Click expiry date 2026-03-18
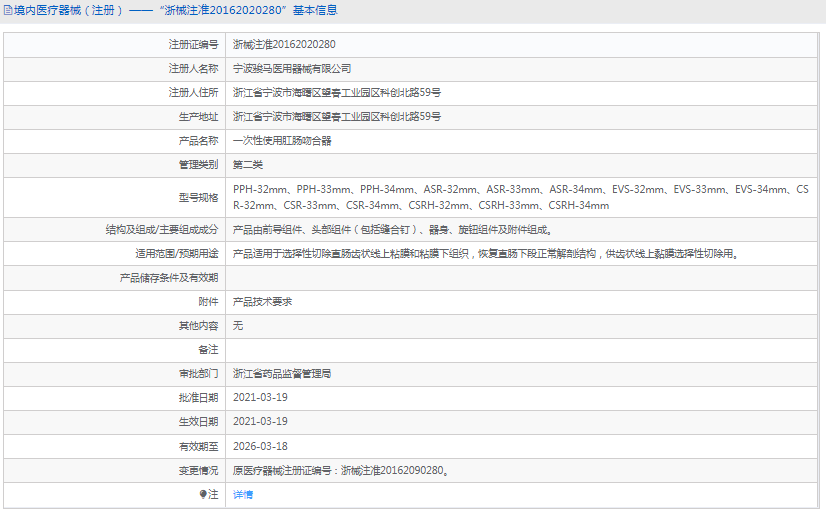Screen dimensions: 826x513 tap(260, 447)
